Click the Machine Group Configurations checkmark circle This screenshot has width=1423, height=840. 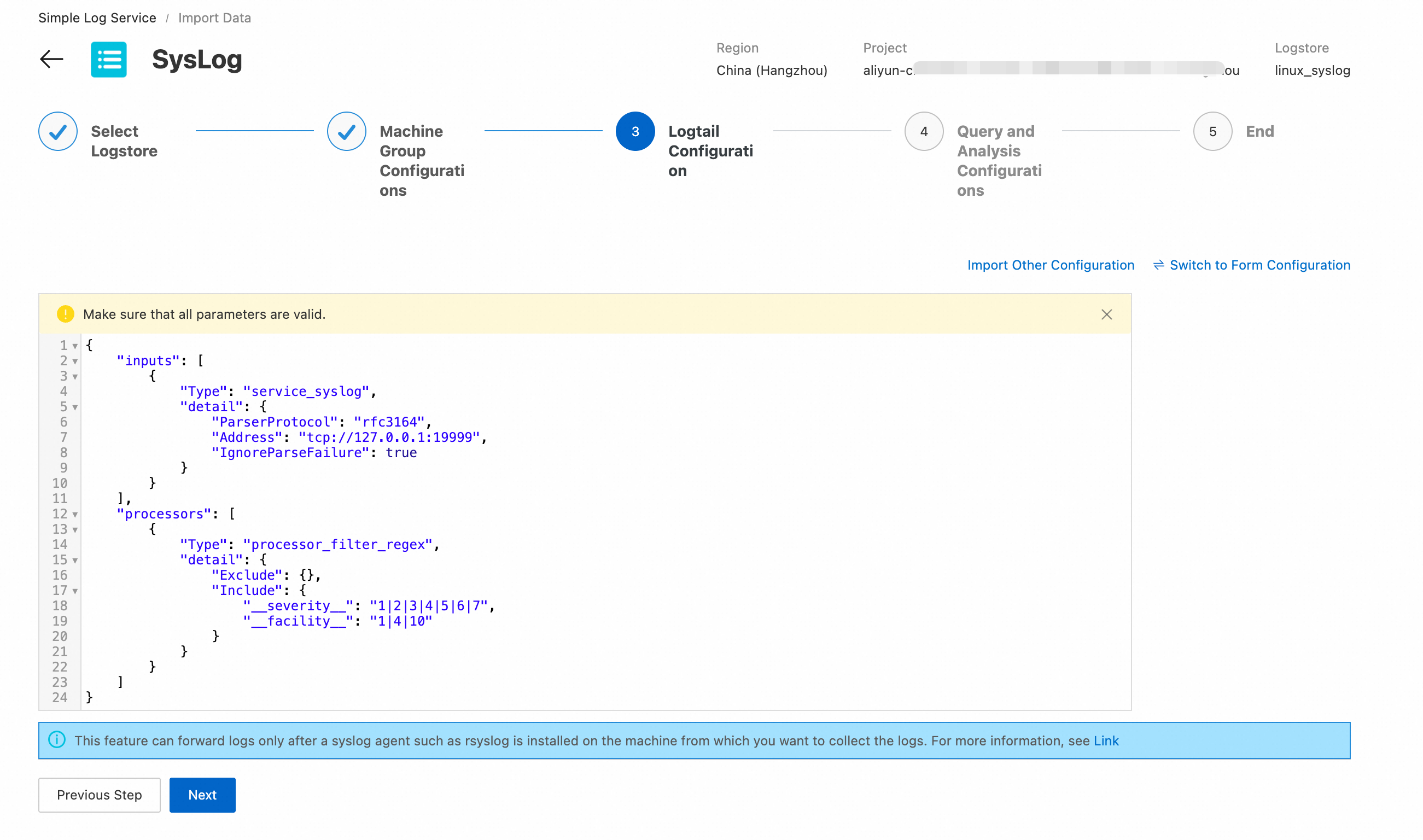pos(346,131)
